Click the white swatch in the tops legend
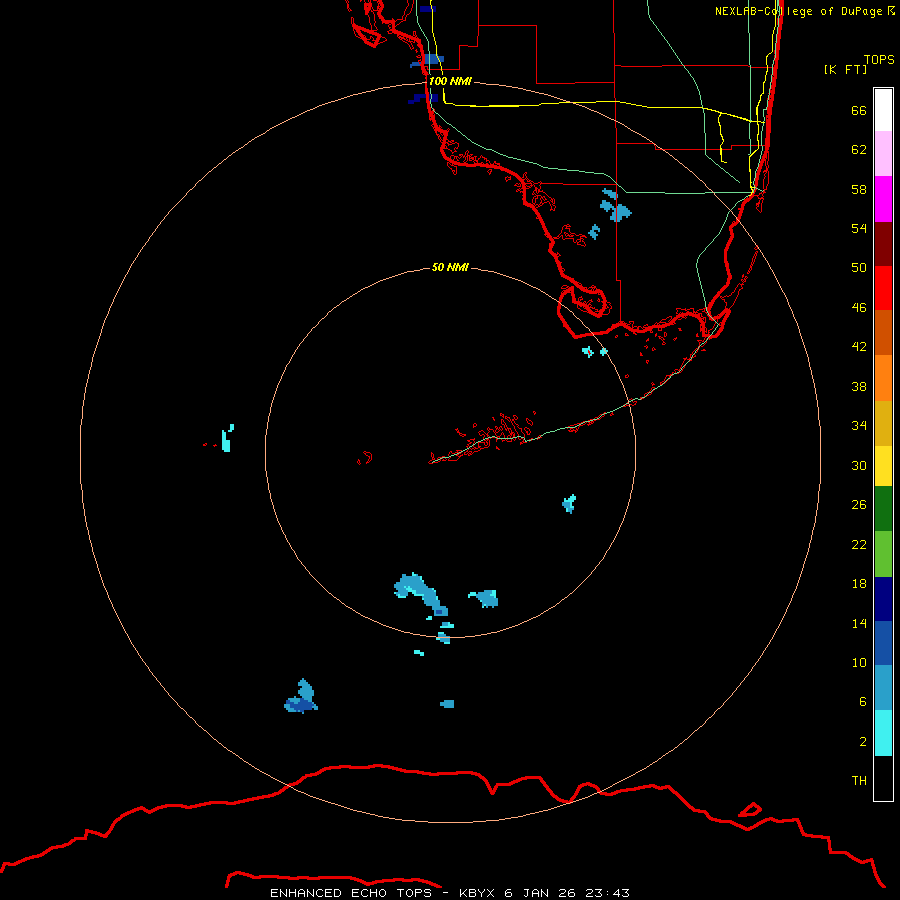 tap(883, 110)
